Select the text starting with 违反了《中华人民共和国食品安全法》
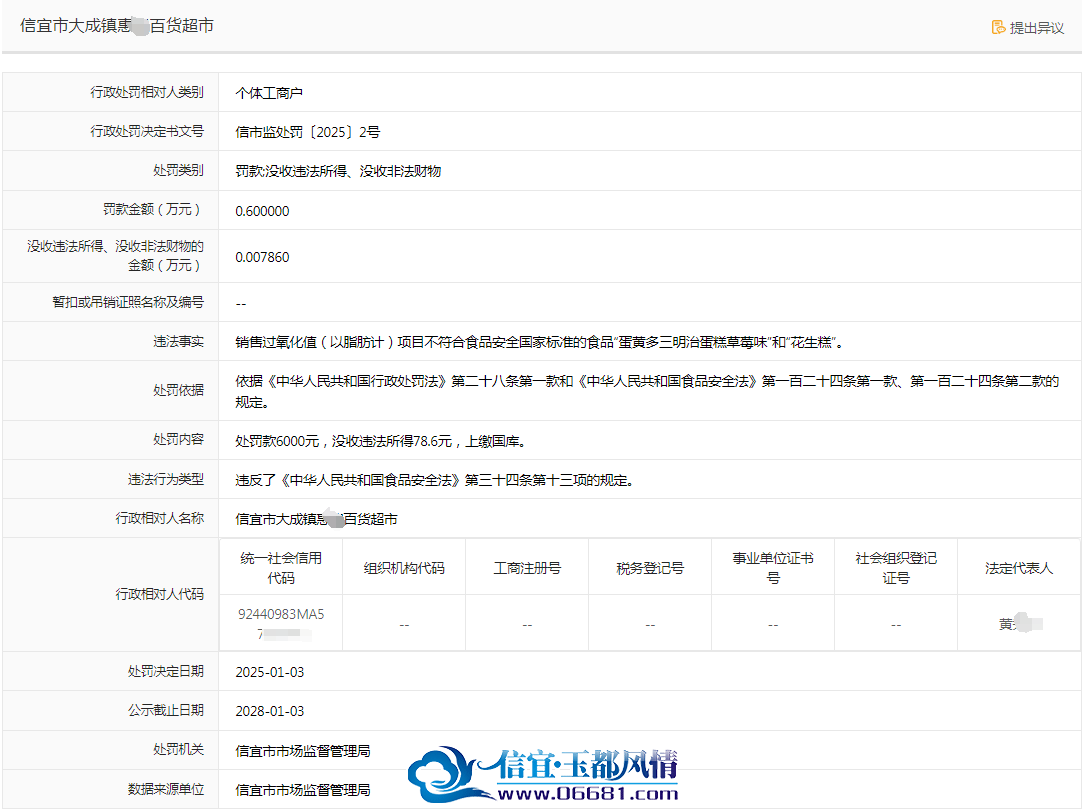The height and width of the screenshot is (811, 1086). (435, 480)
